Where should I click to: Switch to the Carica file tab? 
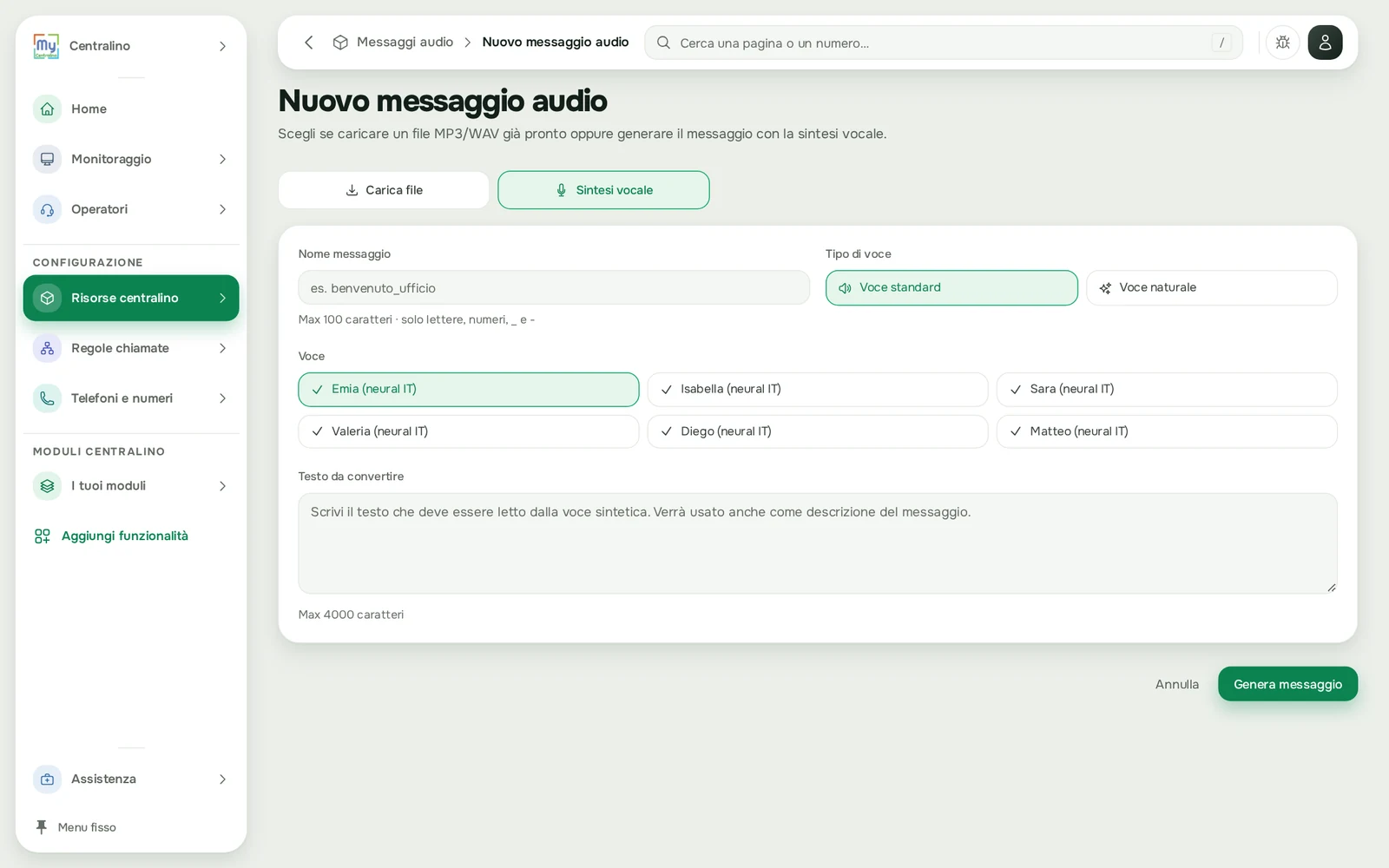coord(384,190)
